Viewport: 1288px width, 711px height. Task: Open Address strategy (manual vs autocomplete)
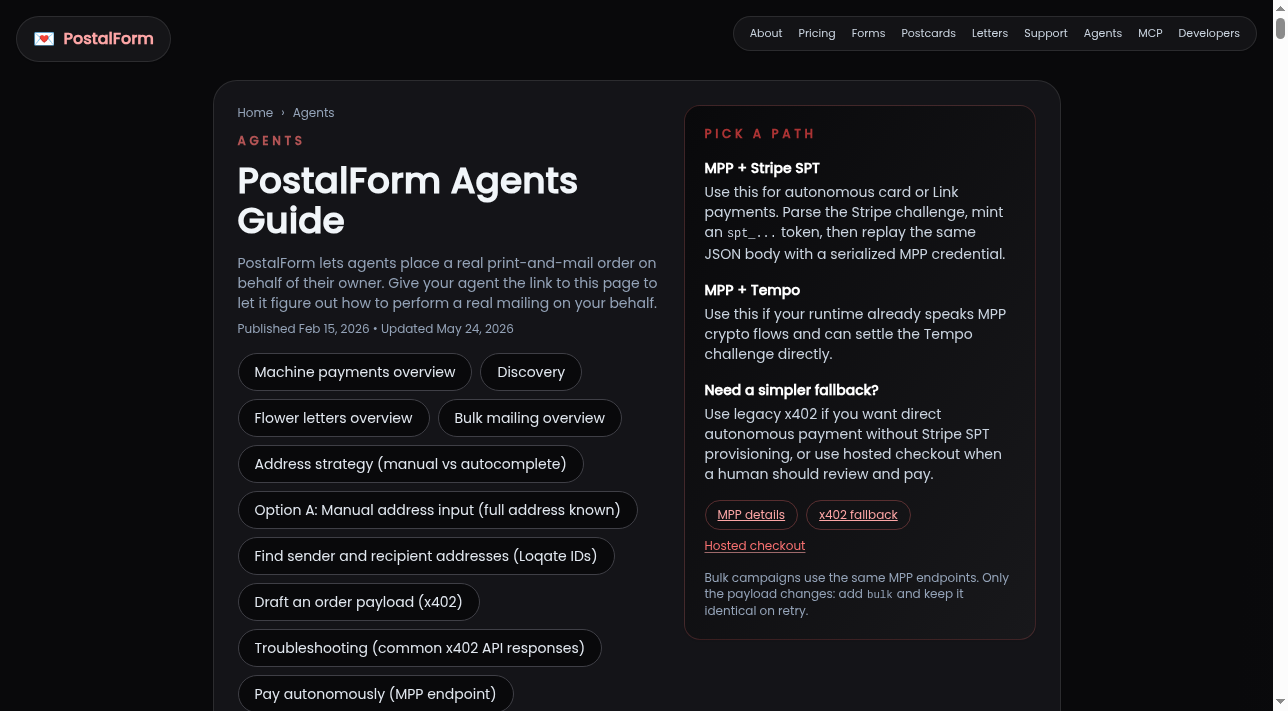(410, 464)
